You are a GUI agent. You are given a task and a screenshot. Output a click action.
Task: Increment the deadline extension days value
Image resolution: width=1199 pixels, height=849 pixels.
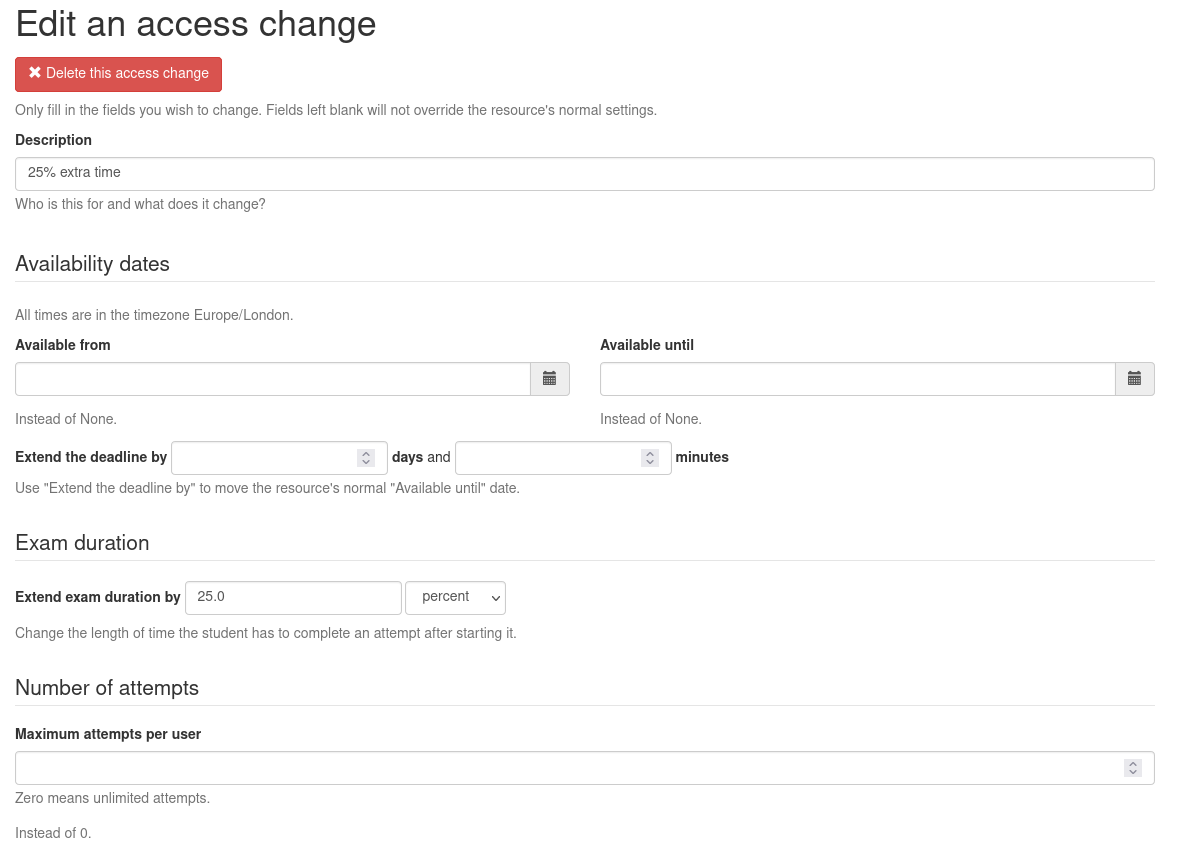[x=366, y=453]
